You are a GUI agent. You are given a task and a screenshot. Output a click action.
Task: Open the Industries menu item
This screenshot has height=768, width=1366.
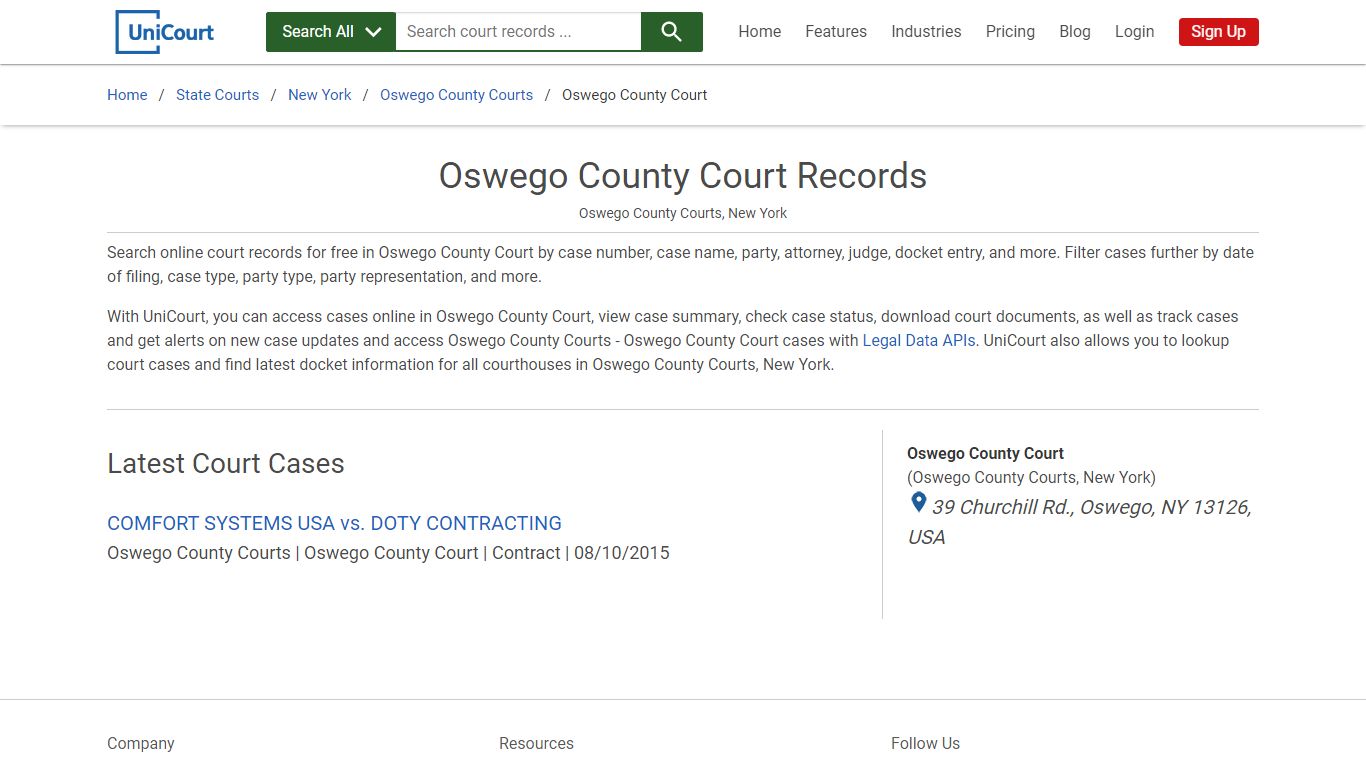926,32
